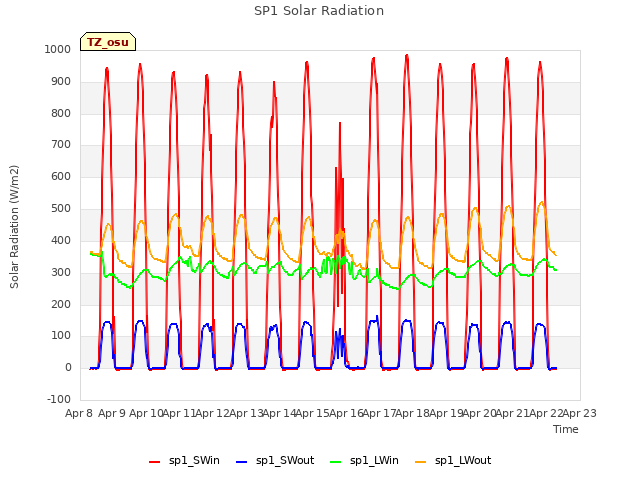Click the blue sp1_SWout legend swatch
Viewport: 640px width, 480px height.
click(x=242, y=462)
